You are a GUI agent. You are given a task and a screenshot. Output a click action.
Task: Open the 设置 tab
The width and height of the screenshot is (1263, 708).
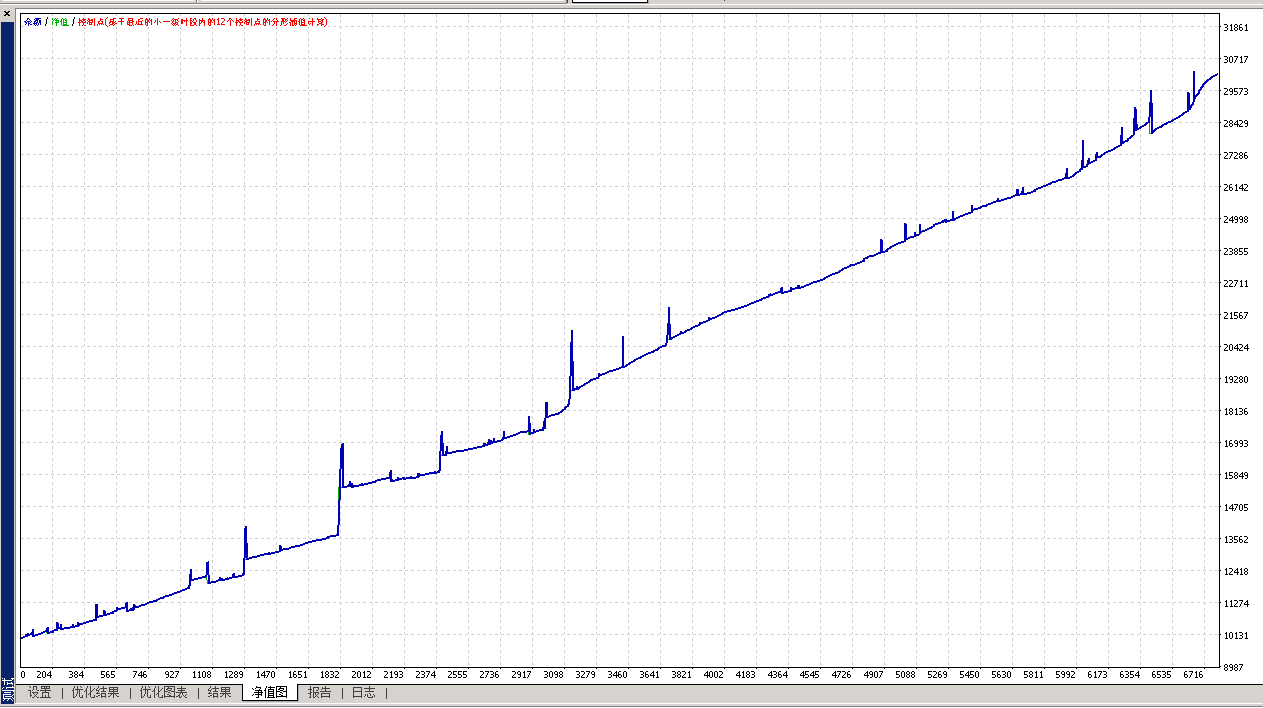tap(39, 692)
